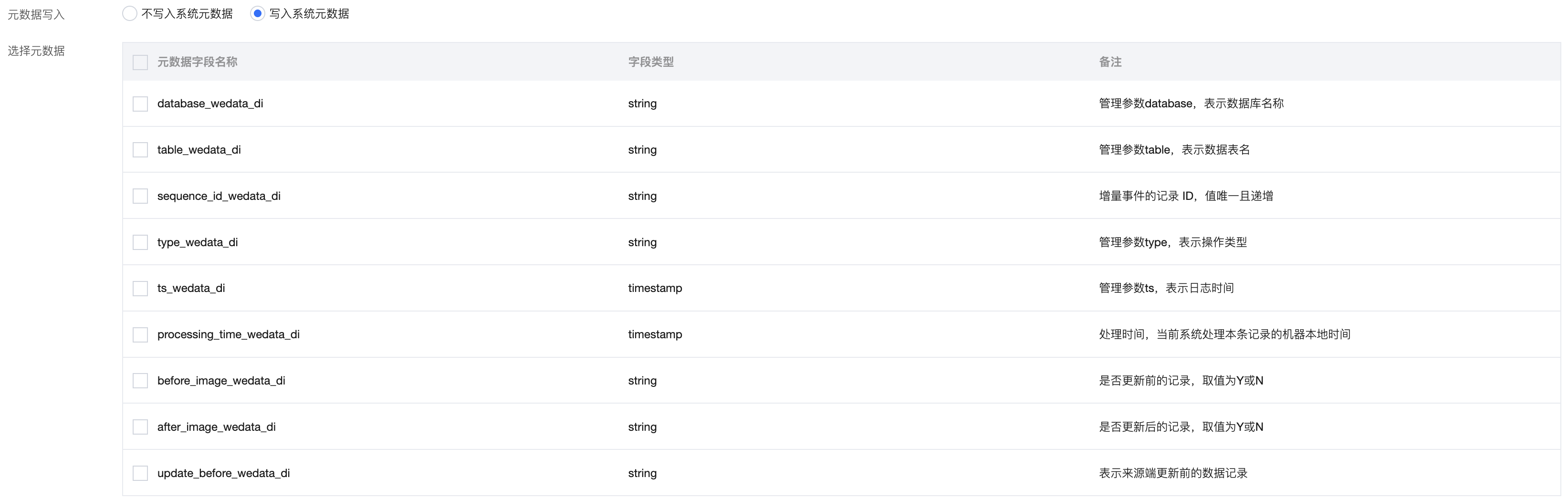
Task: Tick the before_image_wedata_di checkbox
Action: 141,381
